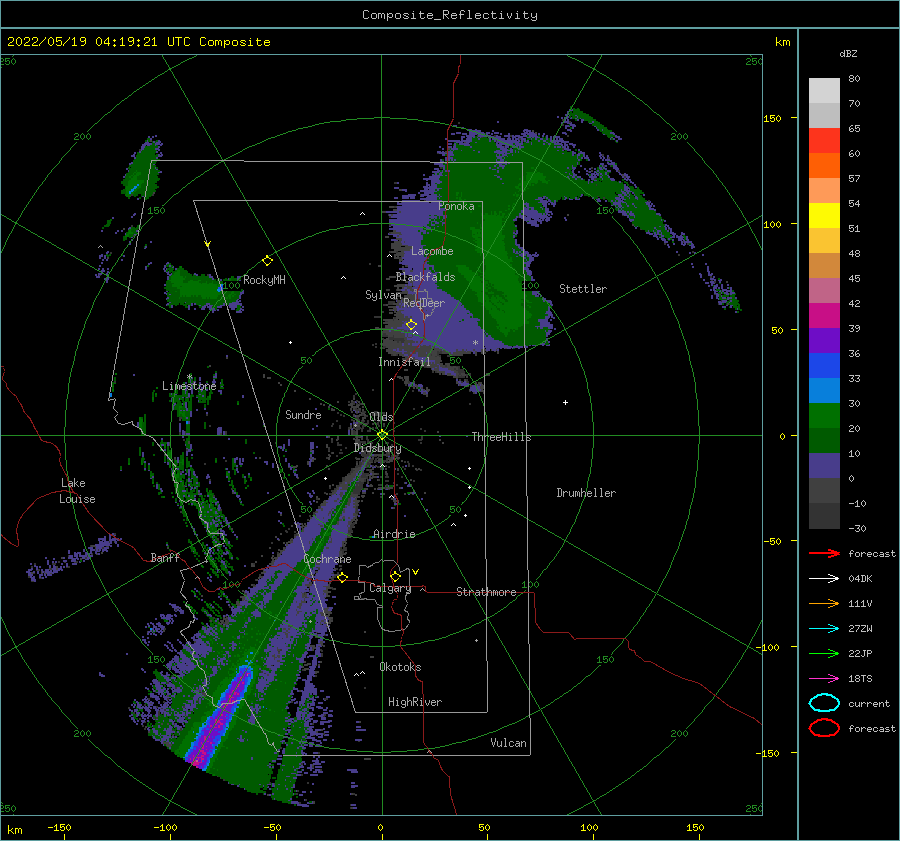The width and height of the screenshot is (900, 841).
Task: Click the Banff label
Action: pyautogui.click(x=165, y=557)
